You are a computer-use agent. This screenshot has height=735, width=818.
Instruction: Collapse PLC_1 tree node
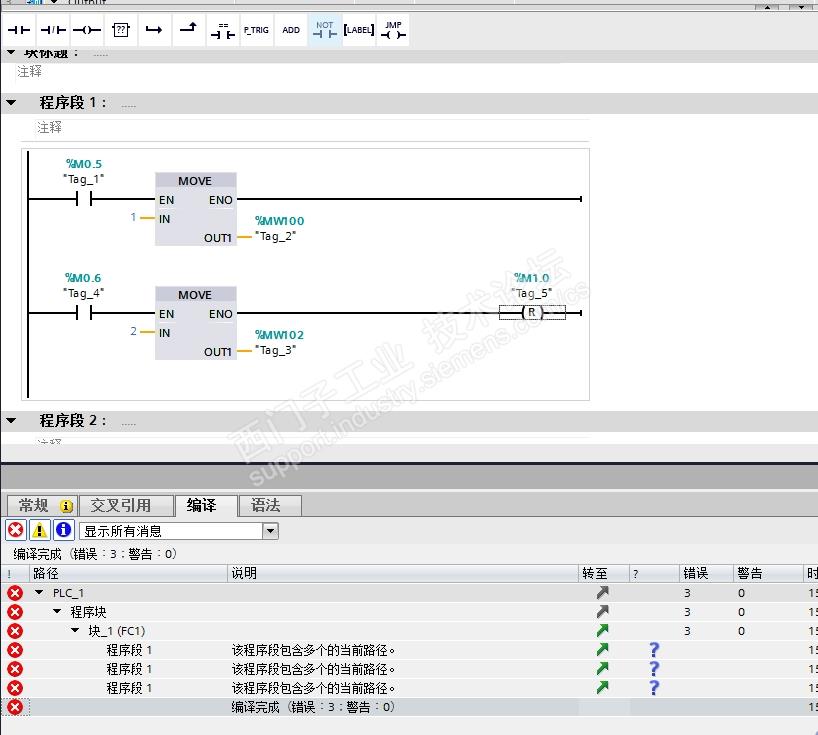39,593
